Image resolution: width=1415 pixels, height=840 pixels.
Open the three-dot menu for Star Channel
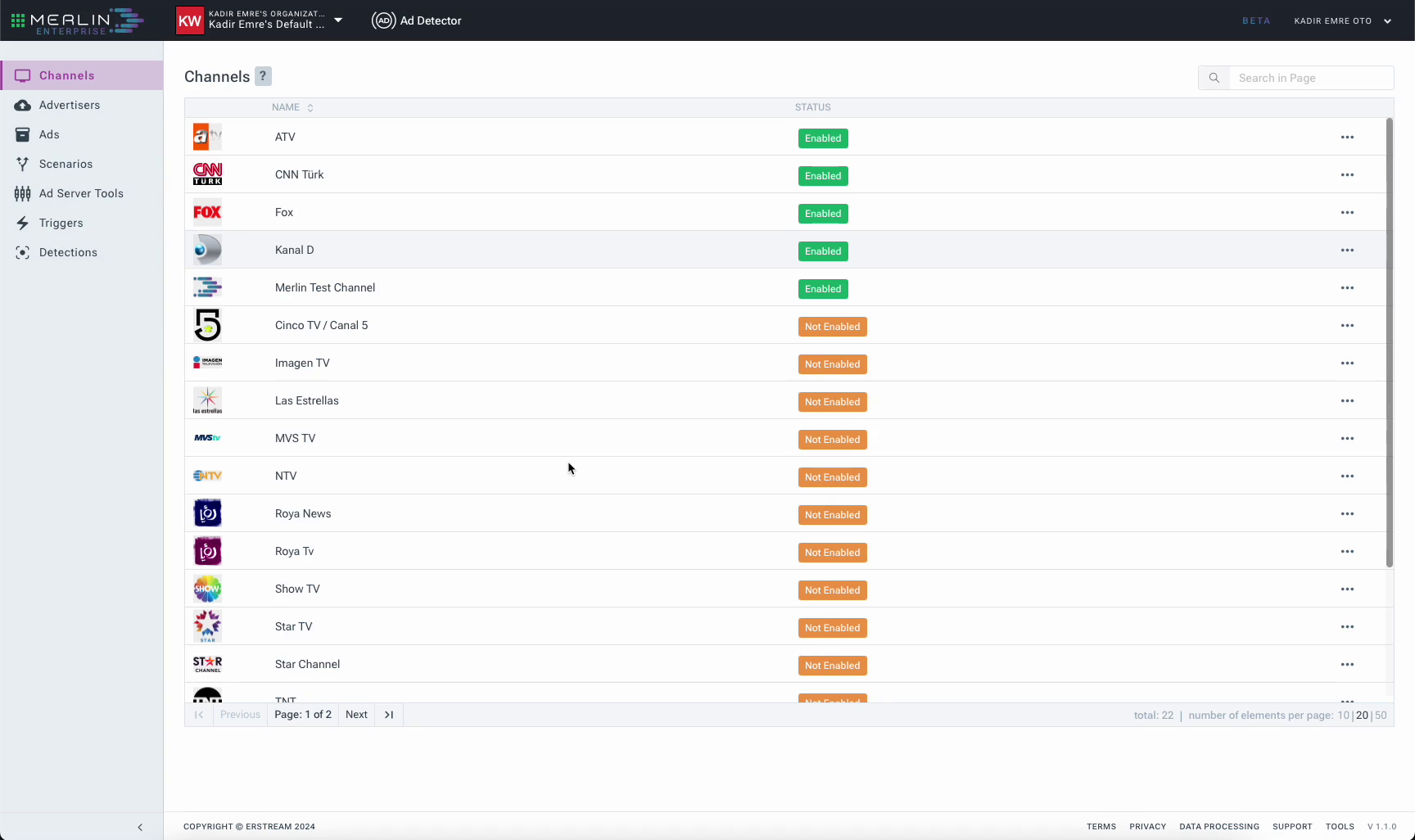(1347, 664)
